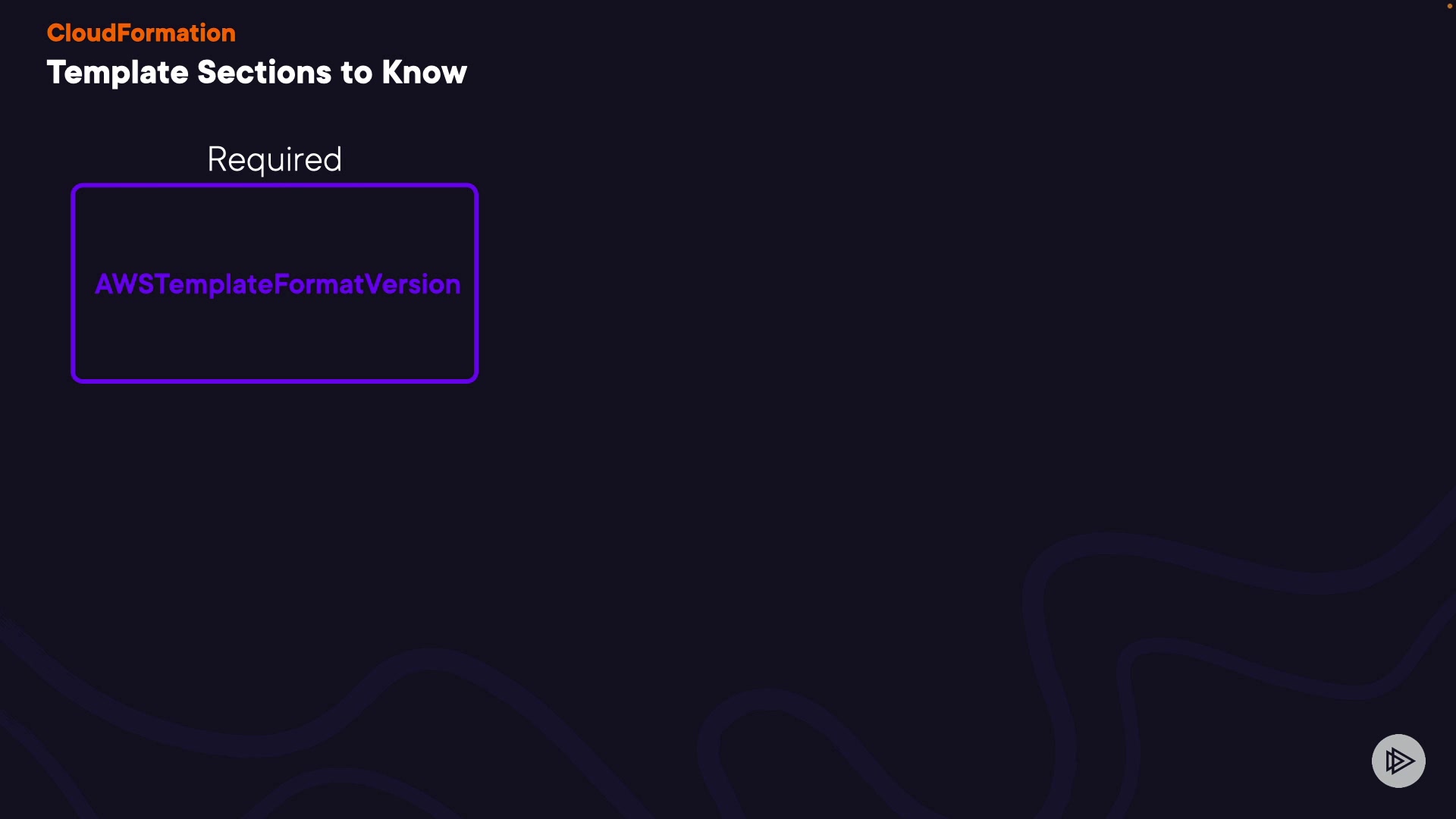Click the letters AWS in the purple text
1456x819 pixels.
coord(124,284)
